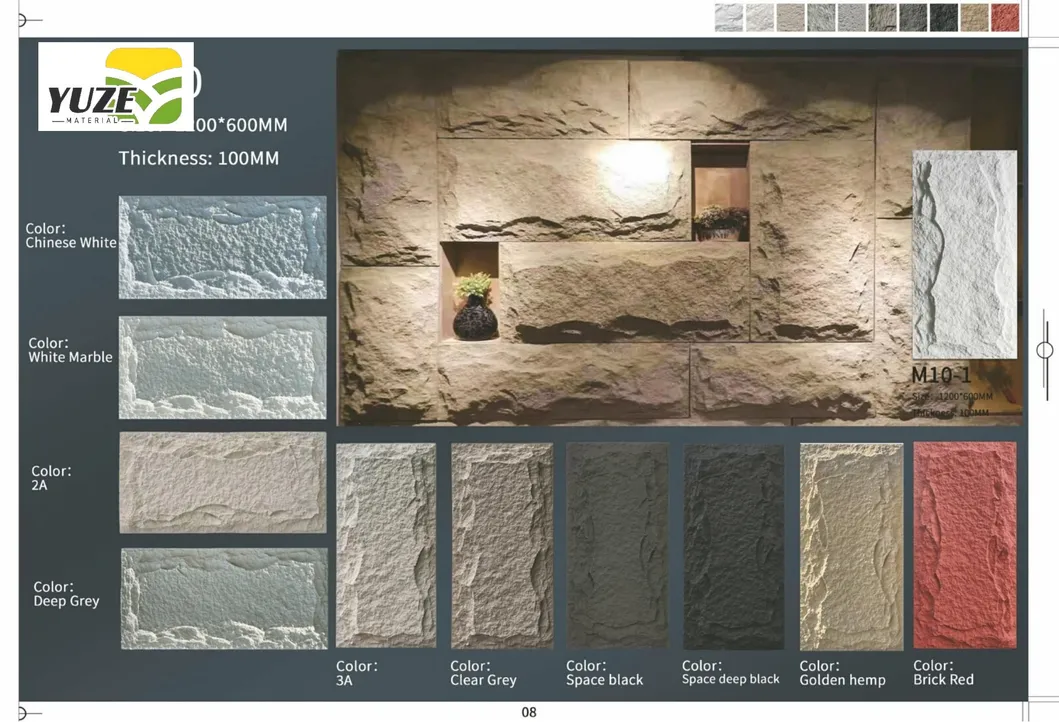This screenshot has width=1059, height=722.
Task: Click the YUZE Material logo
Action: pyautogui.click(x=116, y=87)
